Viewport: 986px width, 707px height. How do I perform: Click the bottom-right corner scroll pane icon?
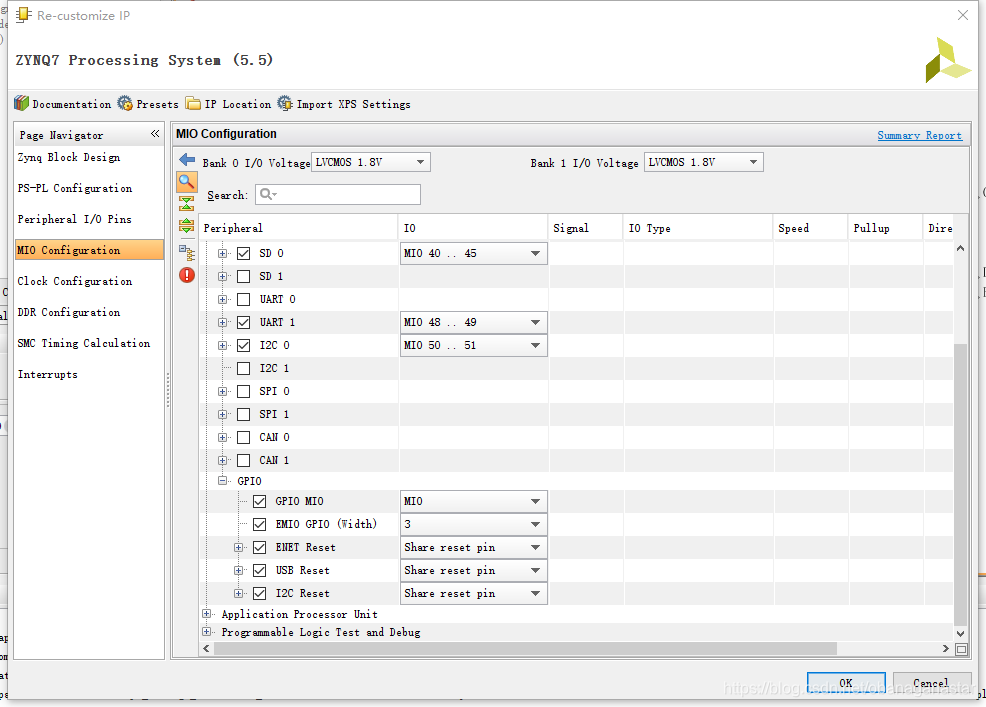pos(961,649)
